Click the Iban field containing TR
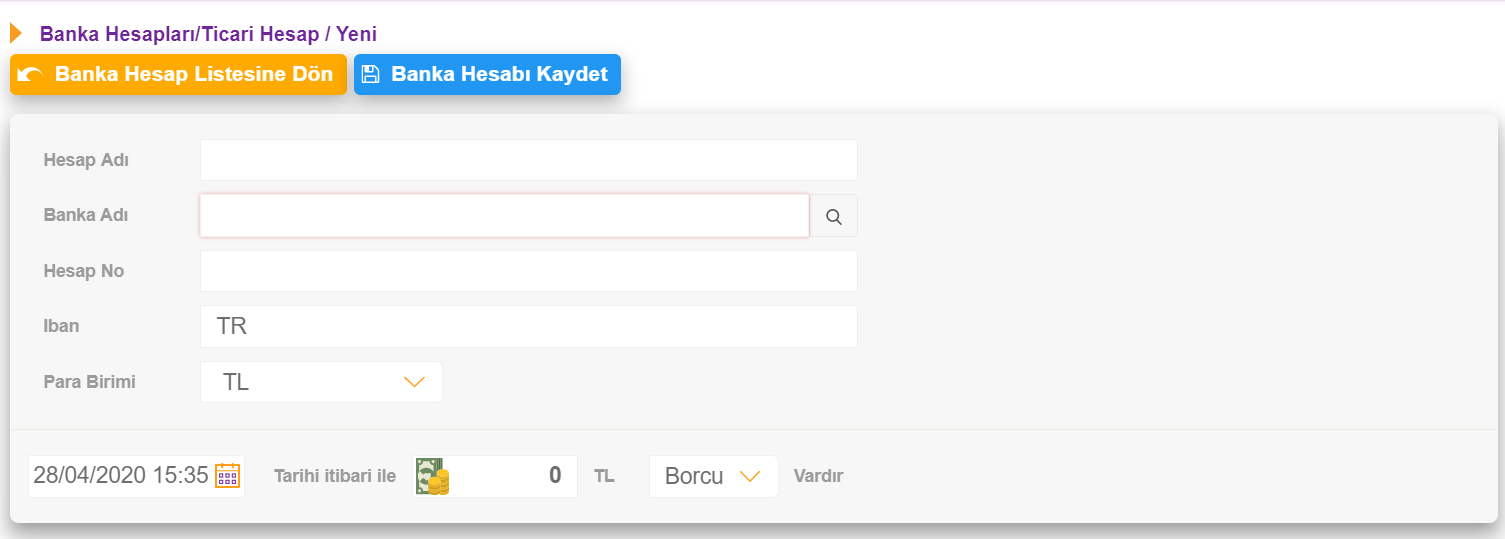The width and height of the screenshot is (1505, 539). 529,327
